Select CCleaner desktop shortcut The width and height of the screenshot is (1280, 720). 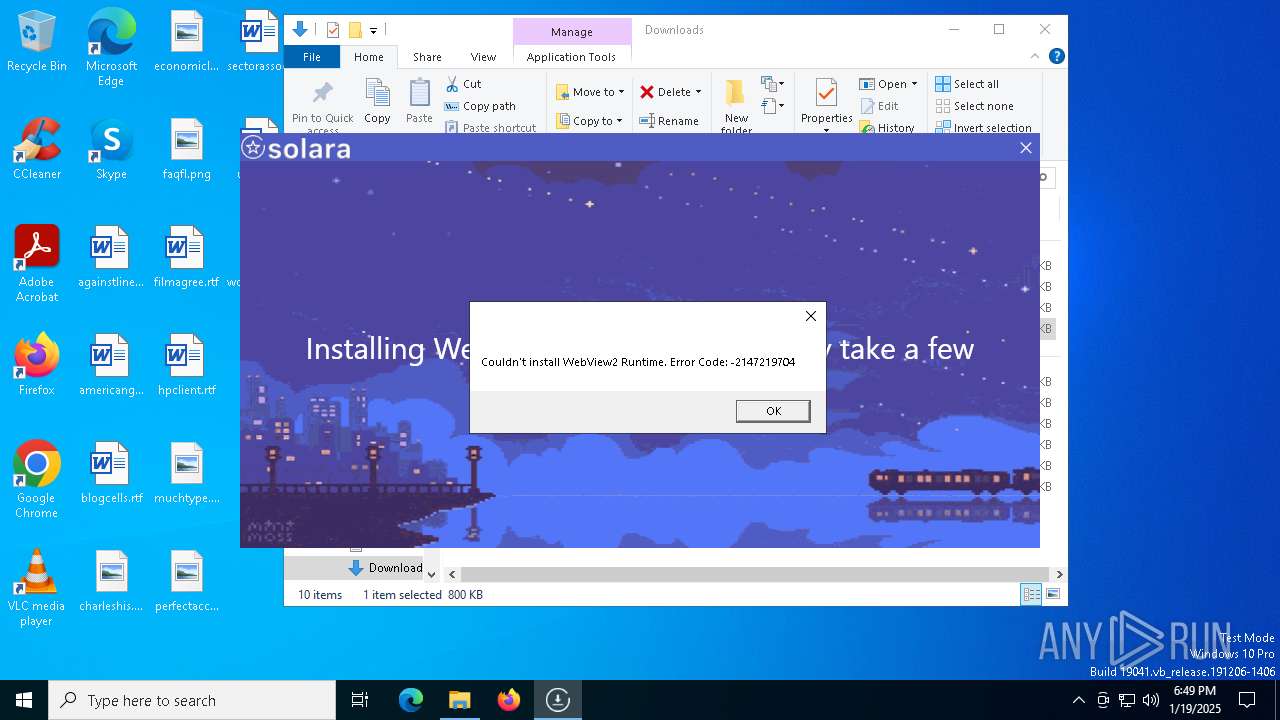[x=37, y=149]
